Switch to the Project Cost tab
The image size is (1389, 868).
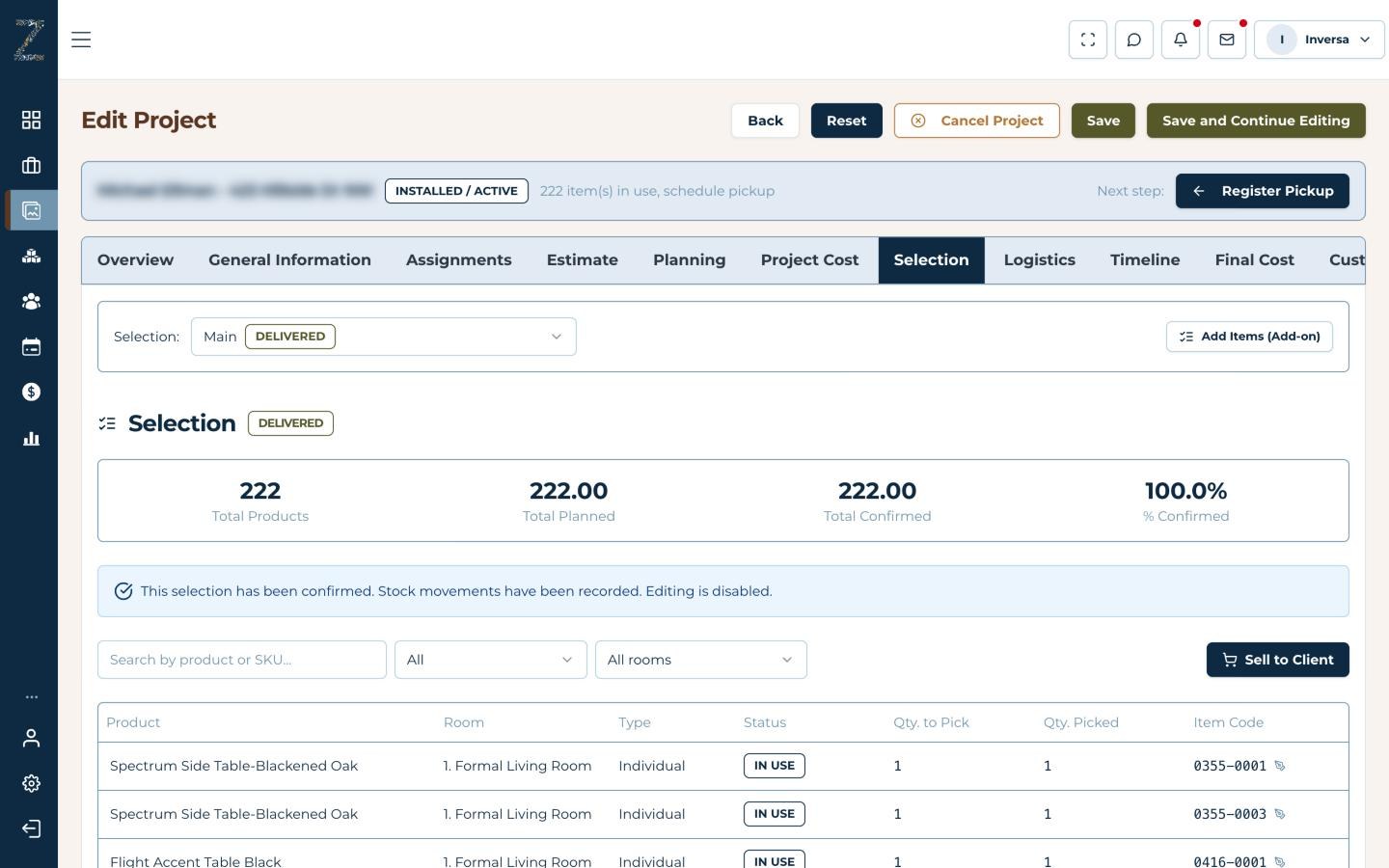tap(809, 260)
